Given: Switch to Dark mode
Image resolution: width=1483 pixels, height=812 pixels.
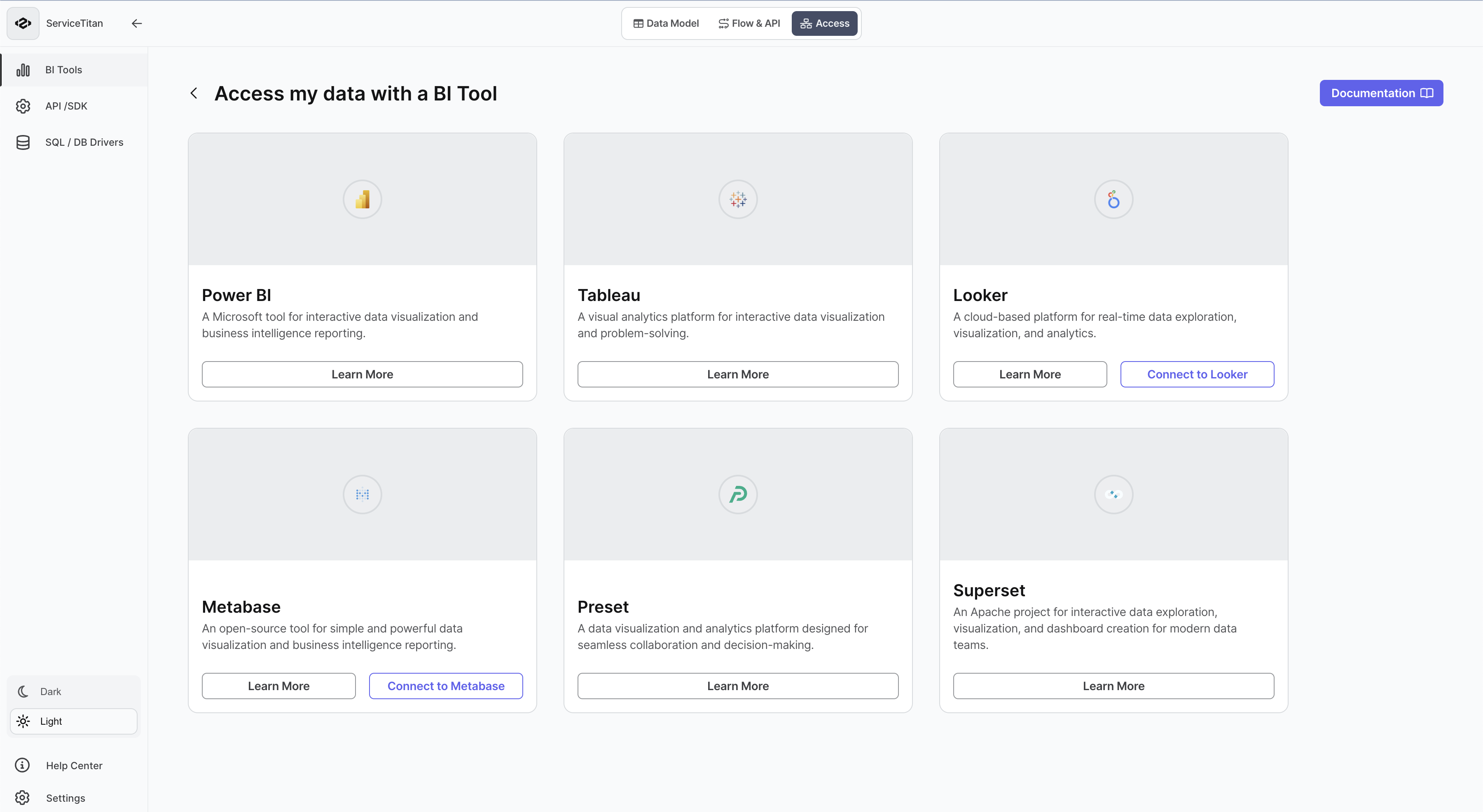Looking at the screenshot, I should point(73,691).
